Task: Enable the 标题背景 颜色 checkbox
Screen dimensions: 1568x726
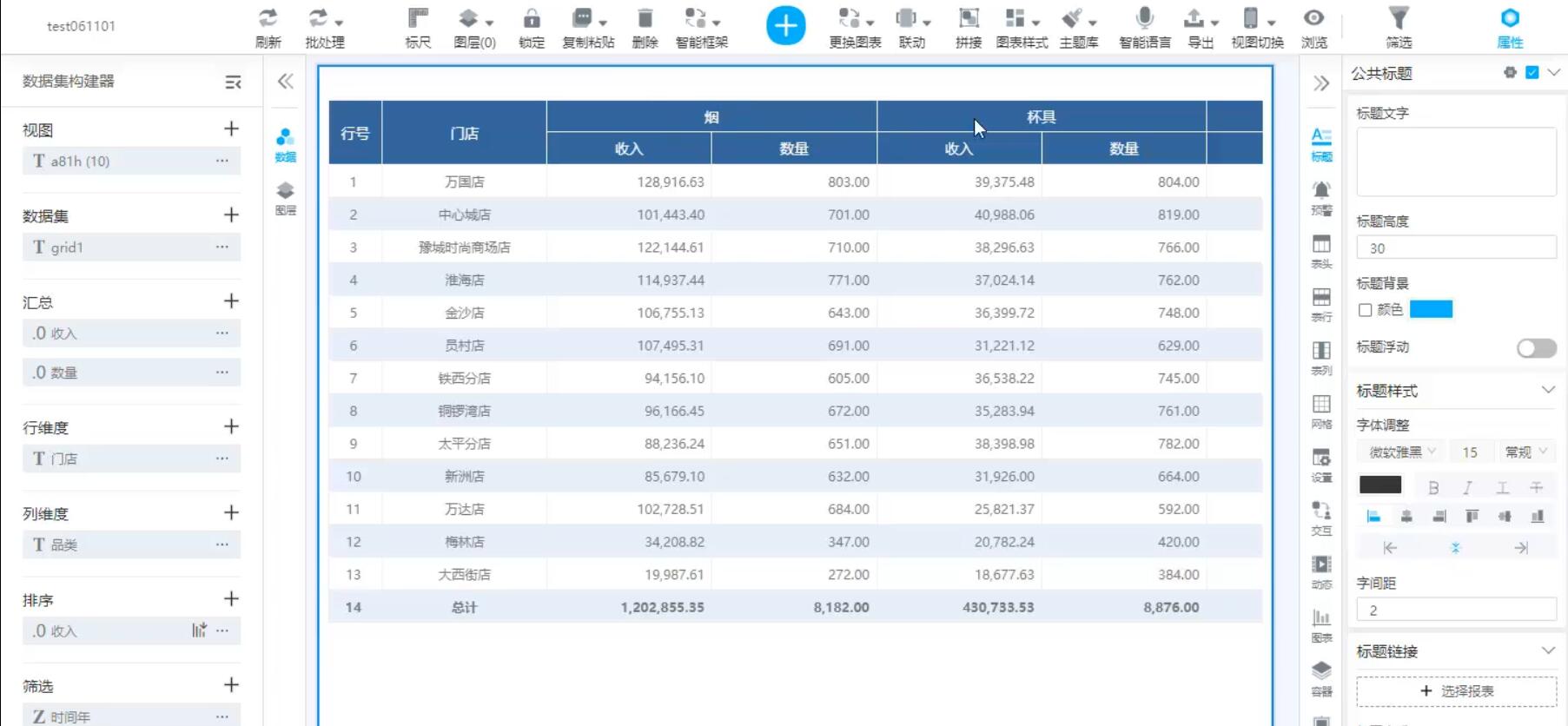Action: click(x=1366, y=310)
